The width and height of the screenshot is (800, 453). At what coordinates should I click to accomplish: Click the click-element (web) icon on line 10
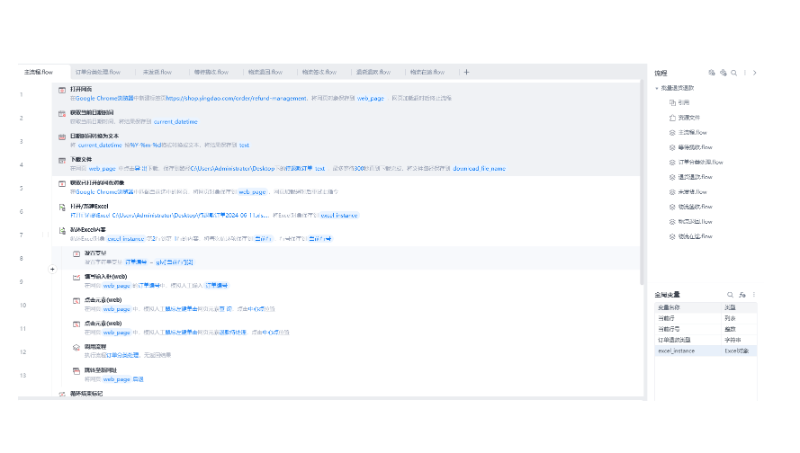pos(76,301)
